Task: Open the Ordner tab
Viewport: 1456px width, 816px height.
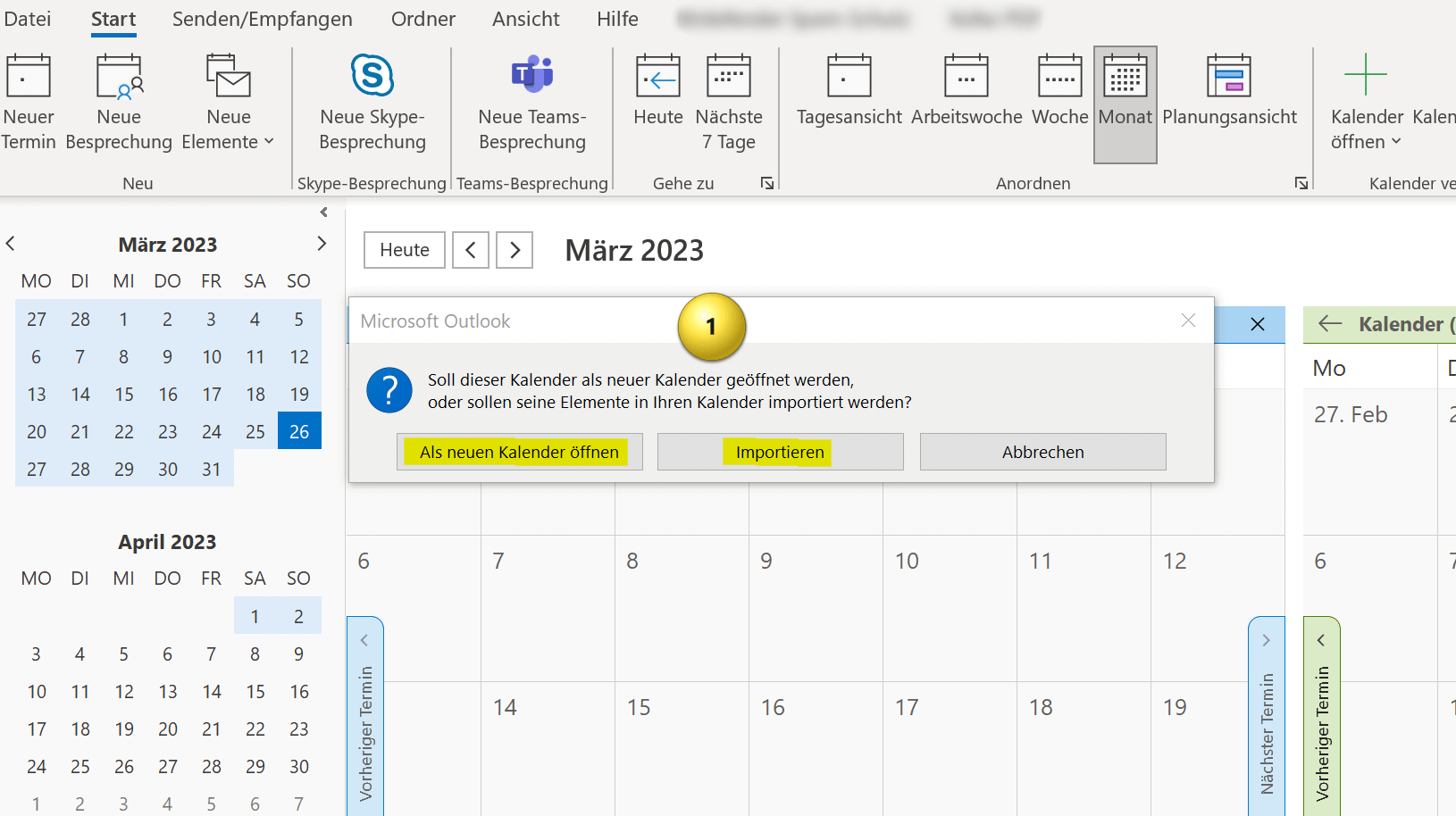Action: (423, 19)
